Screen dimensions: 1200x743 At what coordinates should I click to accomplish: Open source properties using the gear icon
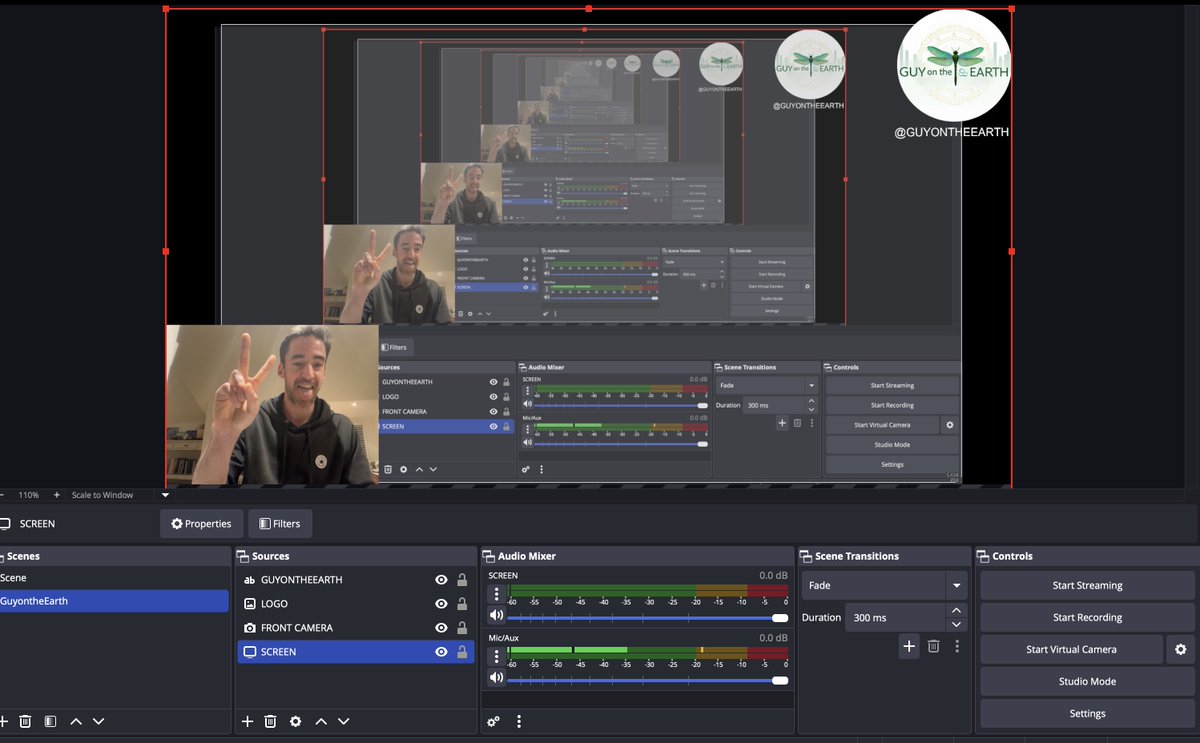295,721
